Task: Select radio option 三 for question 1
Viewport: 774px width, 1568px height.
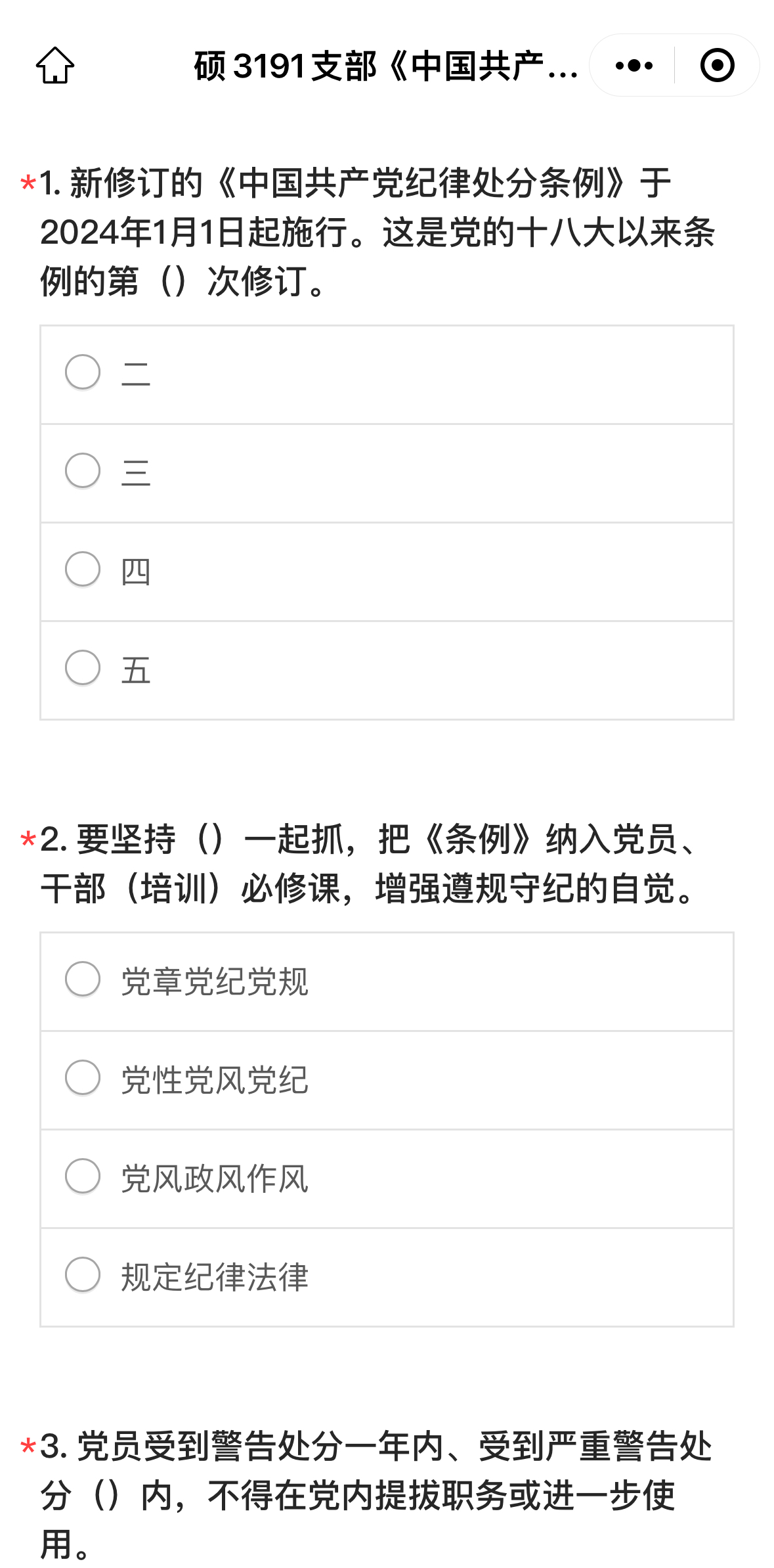Action: coord(83,471)
